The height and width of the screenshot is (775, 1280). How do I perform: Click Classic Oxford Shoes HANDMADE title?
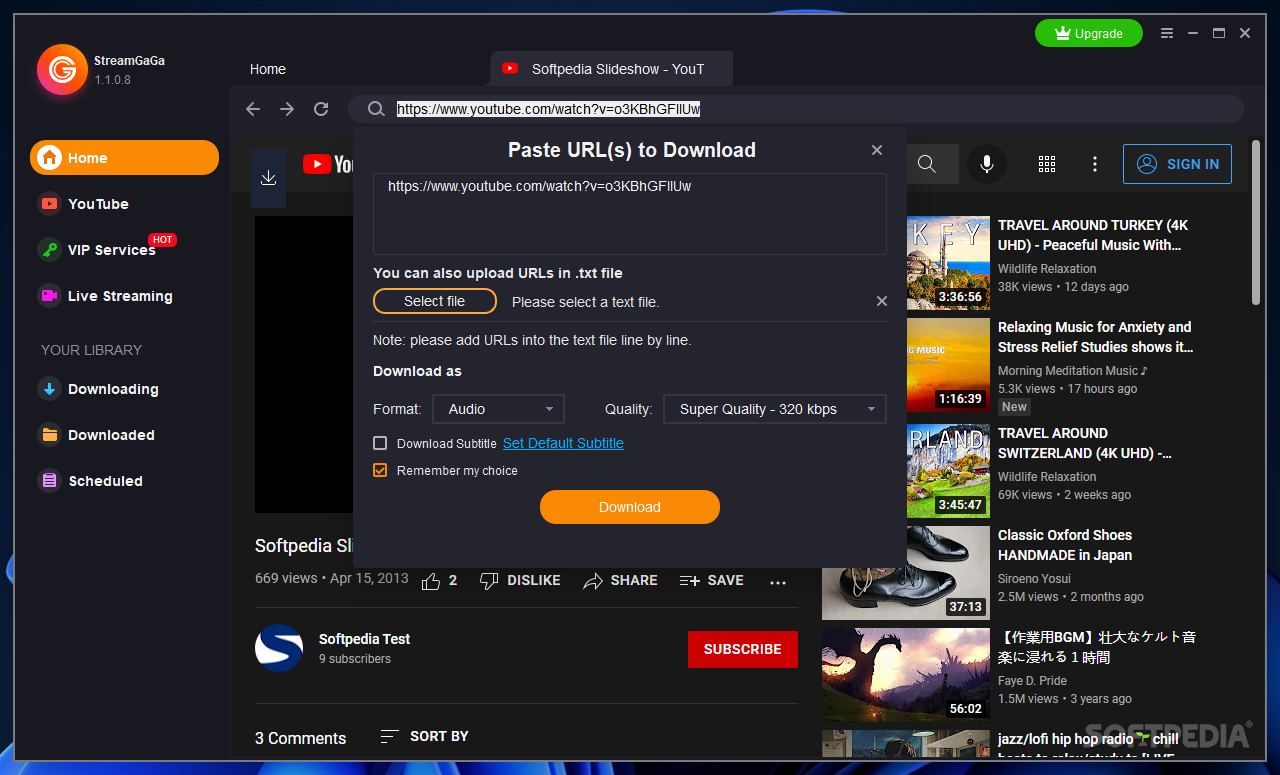(1065, 545)
